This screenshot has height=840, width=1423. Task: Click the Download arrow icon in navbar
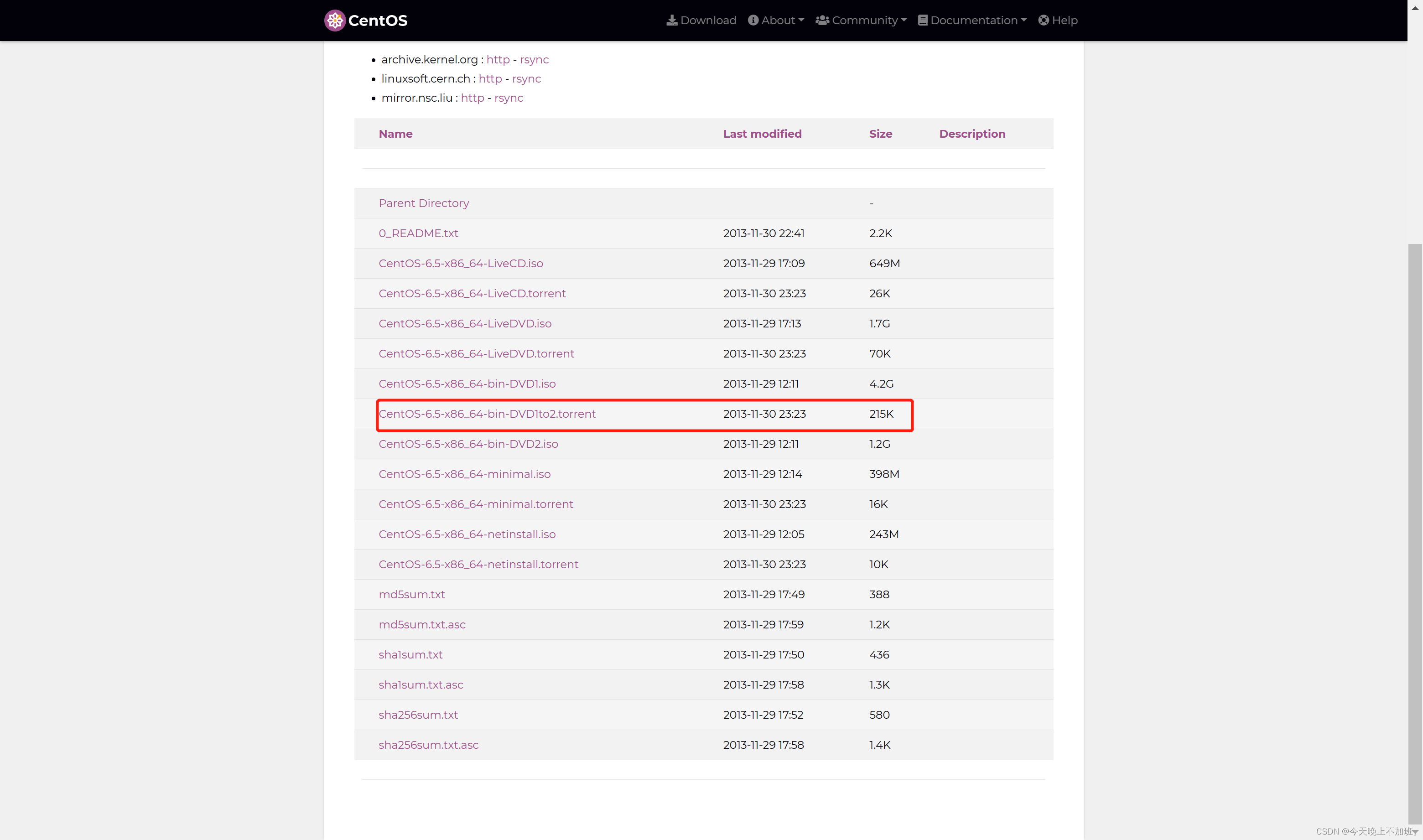(672, 21)
